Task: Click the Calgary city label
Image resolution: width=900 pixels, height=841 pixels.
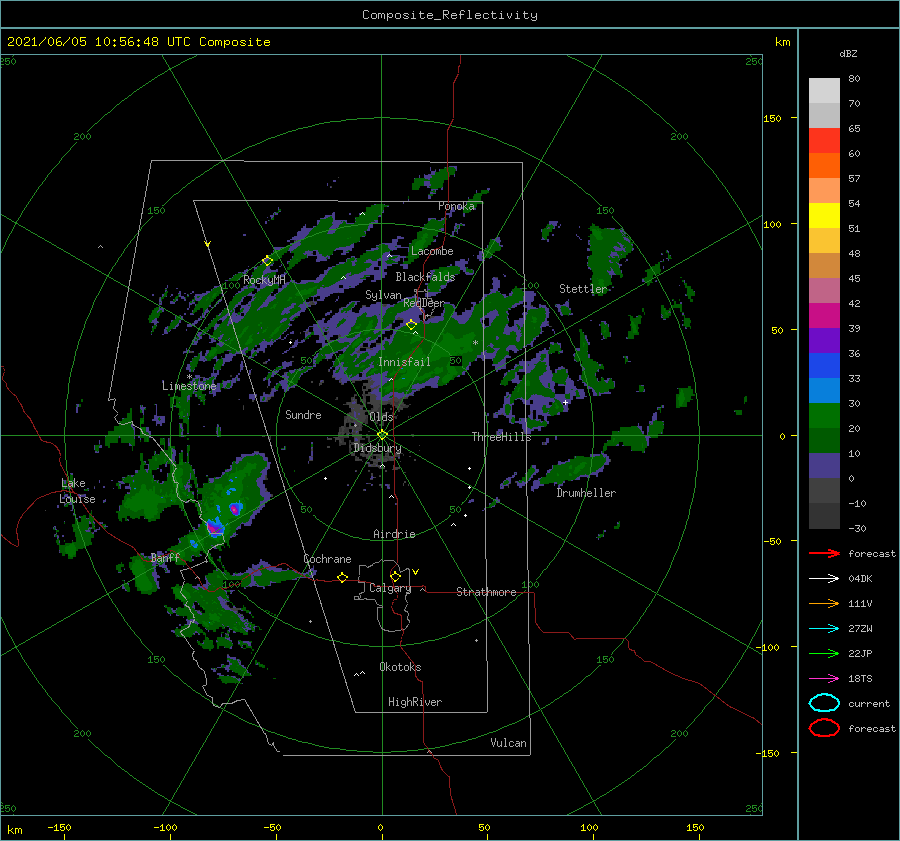Action: [390, 588]
